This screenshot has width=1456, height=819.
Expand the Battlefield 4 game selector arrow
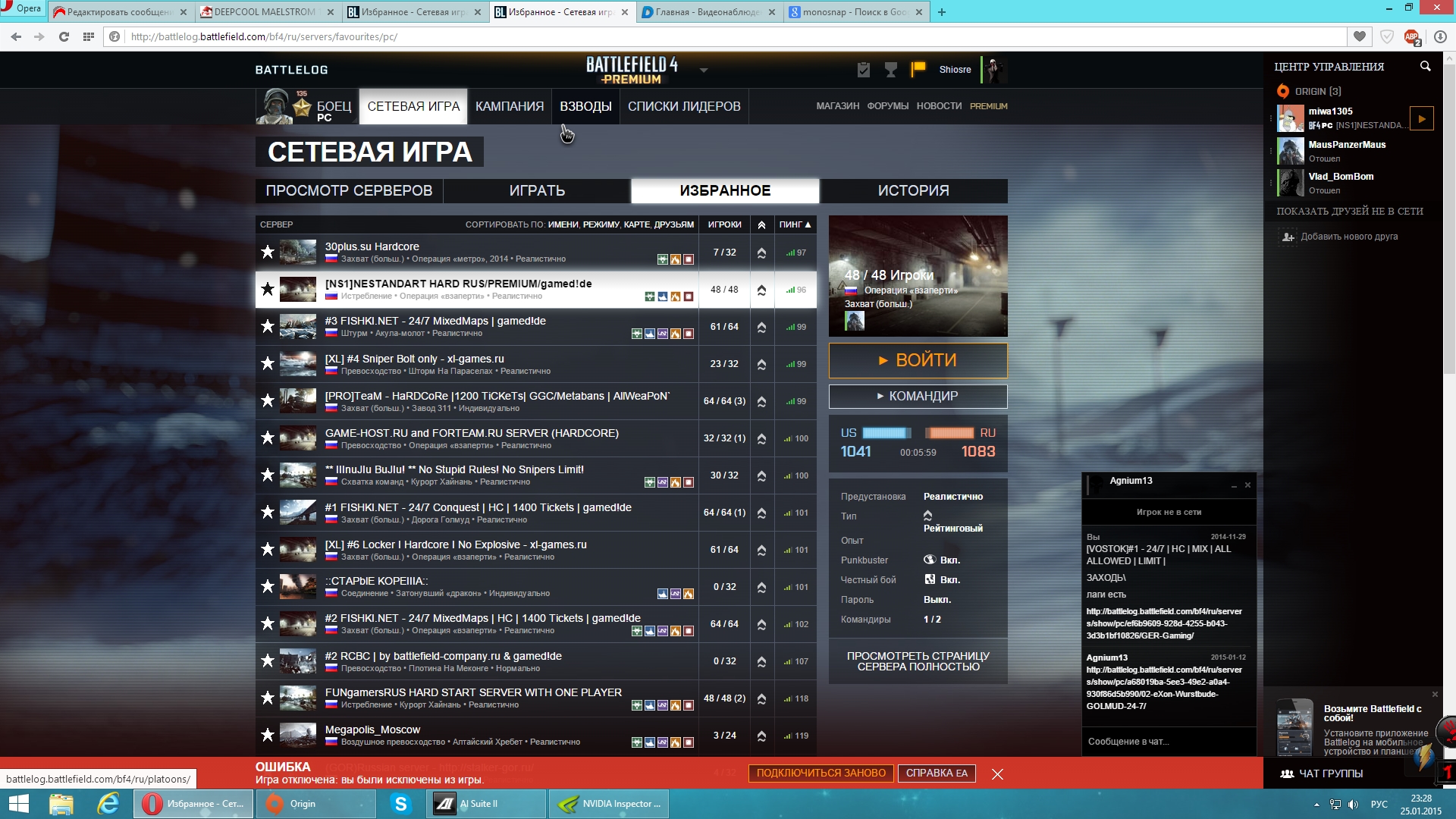pyautogui.click(x=703, y=71)
